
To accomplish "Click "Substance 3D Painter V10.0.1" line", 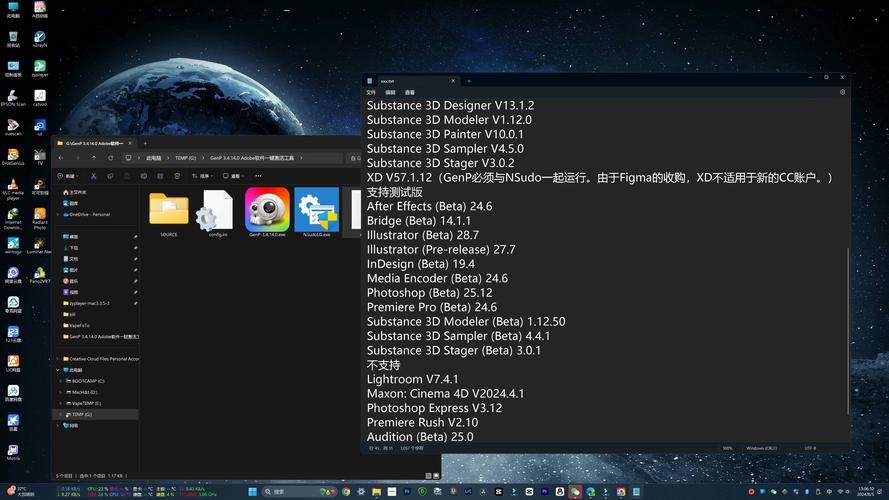I will 445,134.
